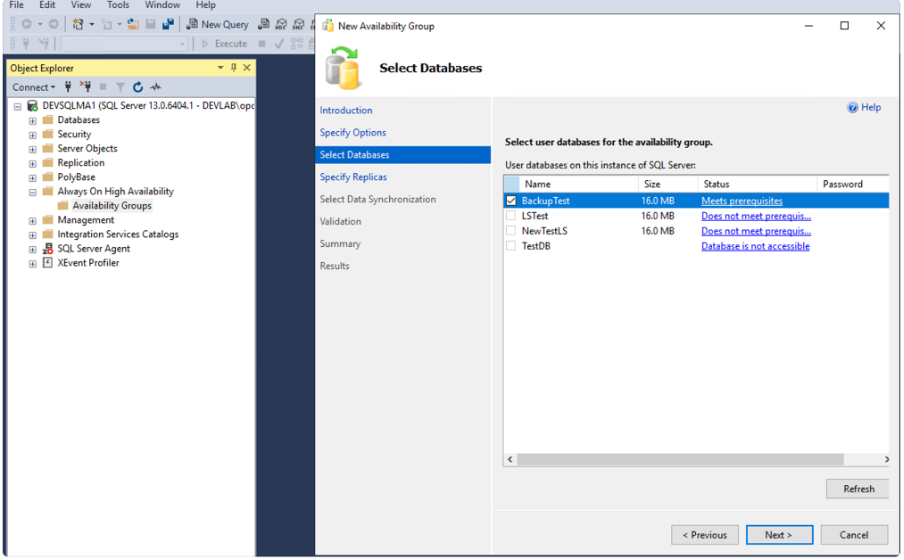Click the Save All blue disks icon
The image size is (904, 560).
[168, 24]
